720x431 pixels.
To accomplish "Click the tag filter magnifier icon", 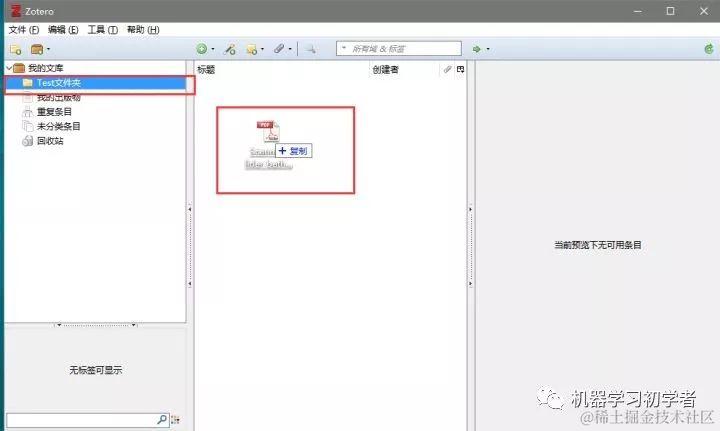I will point(162,420).
